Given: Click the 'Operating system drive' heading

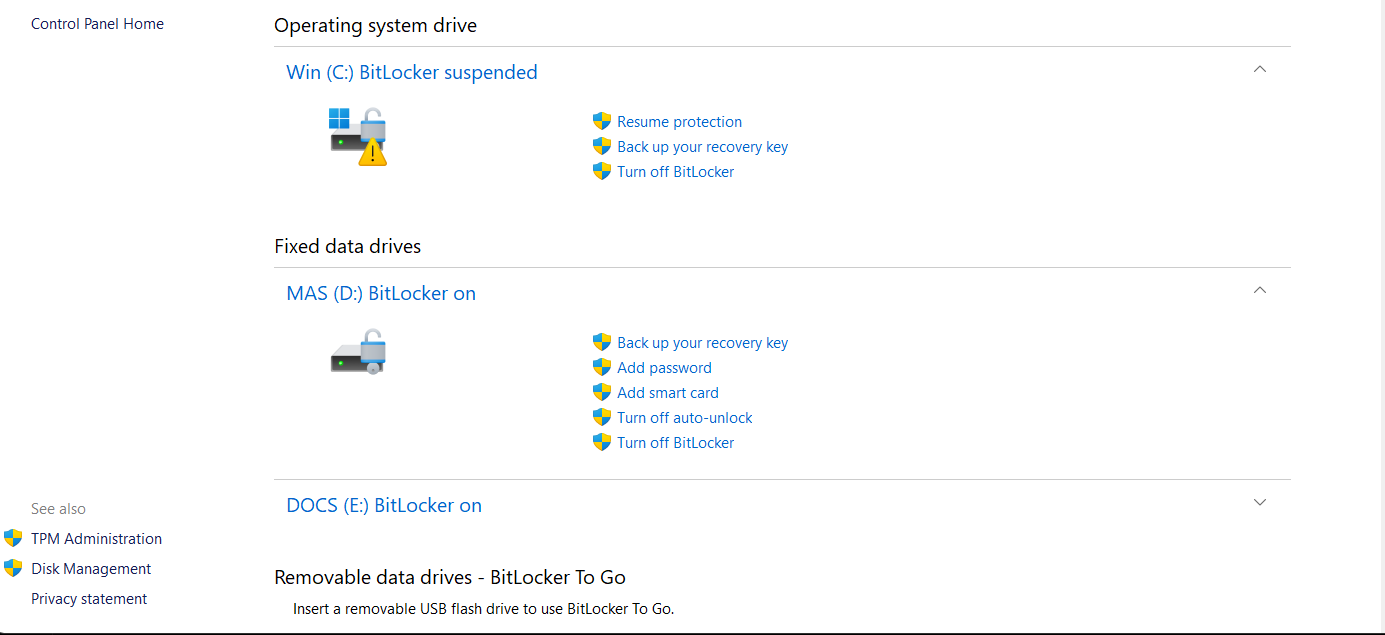Looking at the screenshot, I should pyautogui.click(x=375, y=25).
